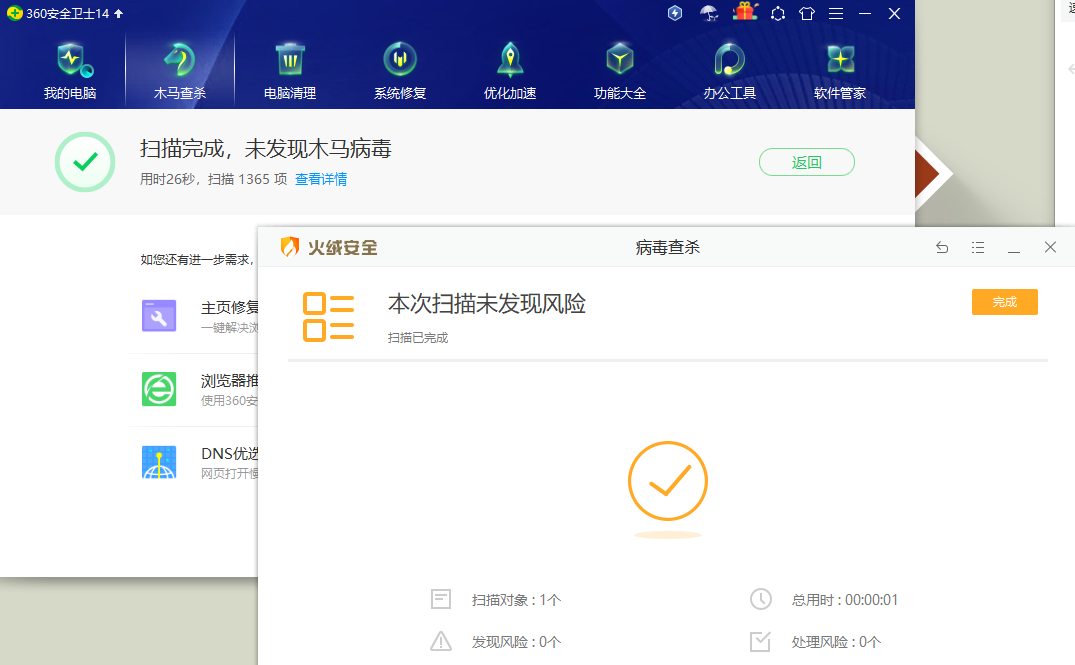The height and width of the screenshot is (665, 1075).
Task: Click the orange scan list icon in 火绒
Action: tap(328, 317)
